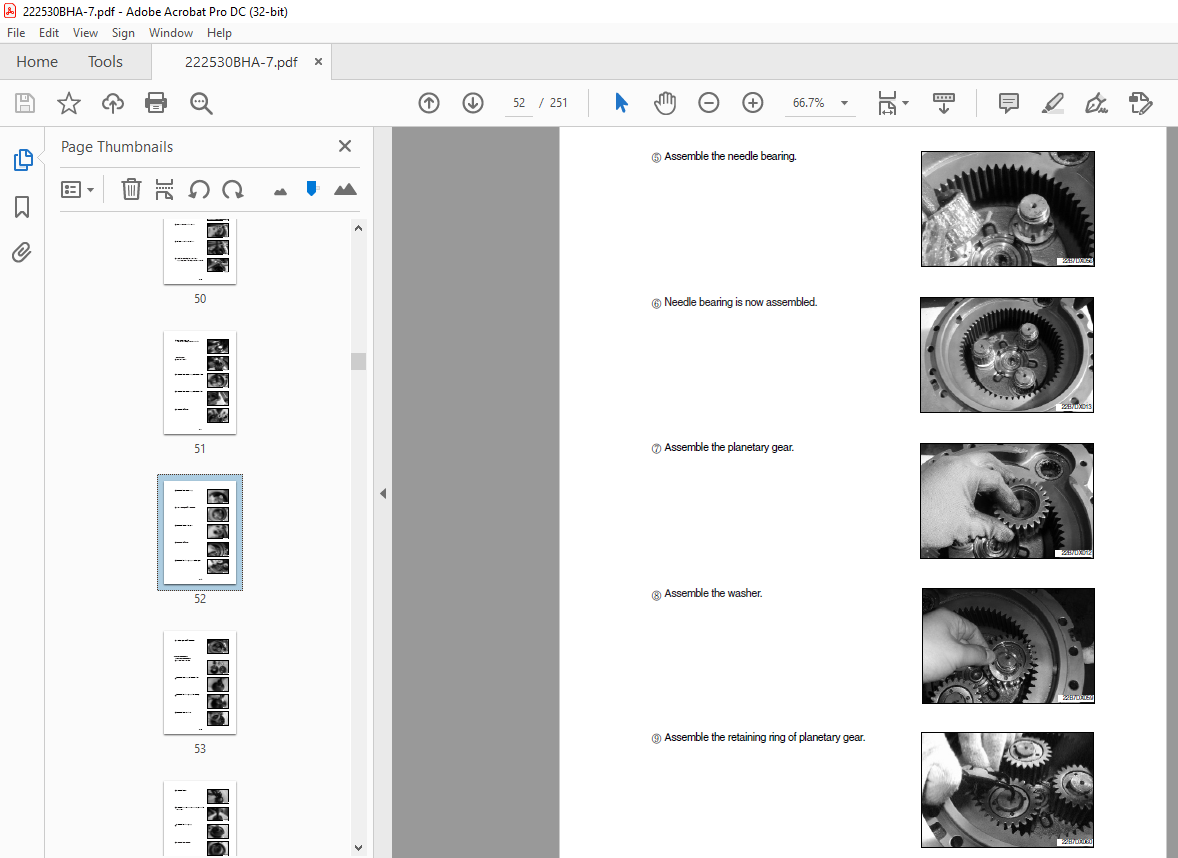Click 'Assemble the planetary gear.' text

coord(729,448)
